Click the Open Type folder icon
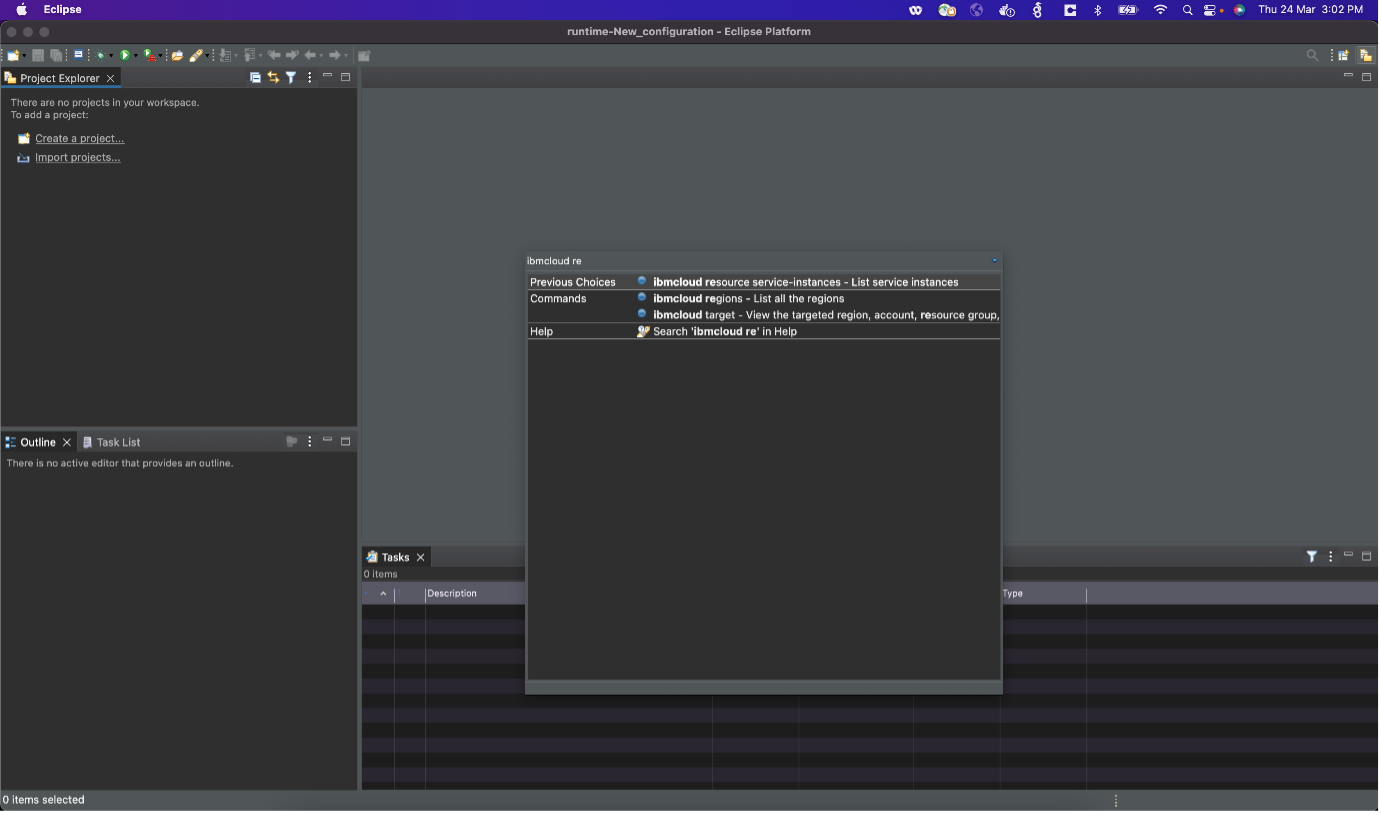 coord(177,55)
